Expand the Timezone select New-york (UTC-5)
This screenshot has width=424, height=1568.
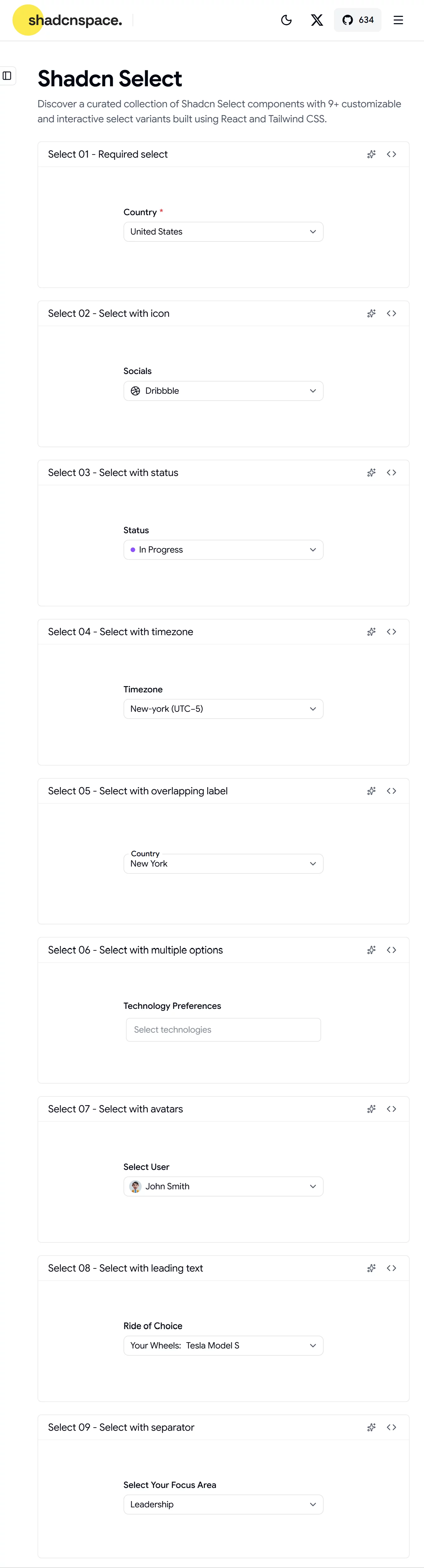coord(223,709)
